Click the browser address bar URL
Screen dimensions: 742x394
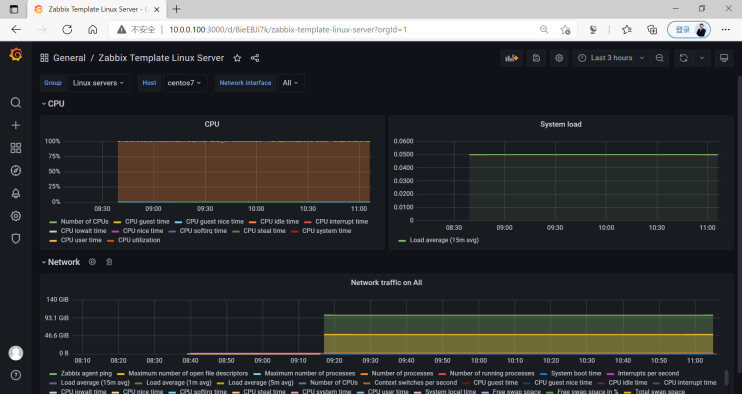point(288,30)
